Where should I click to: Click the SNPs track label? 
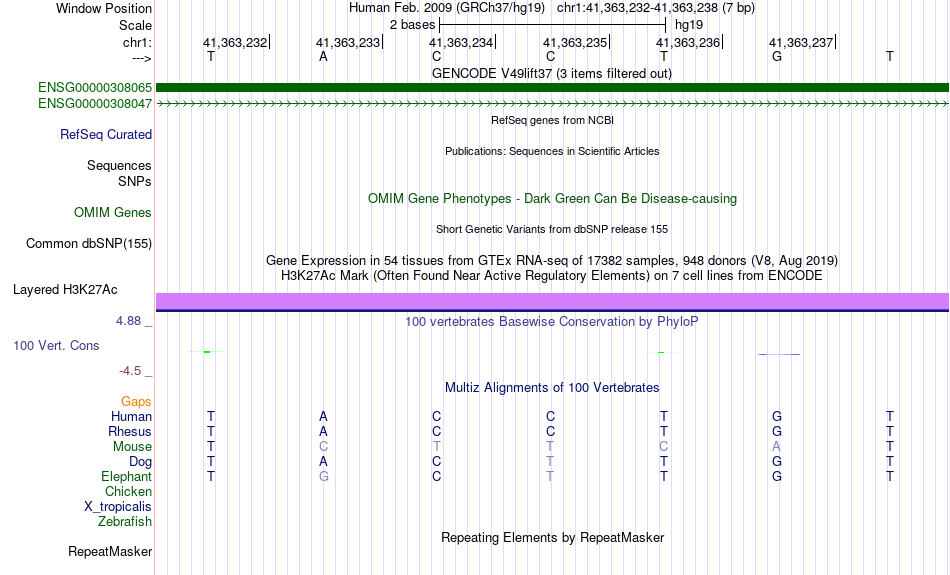(x=135, y=181)
